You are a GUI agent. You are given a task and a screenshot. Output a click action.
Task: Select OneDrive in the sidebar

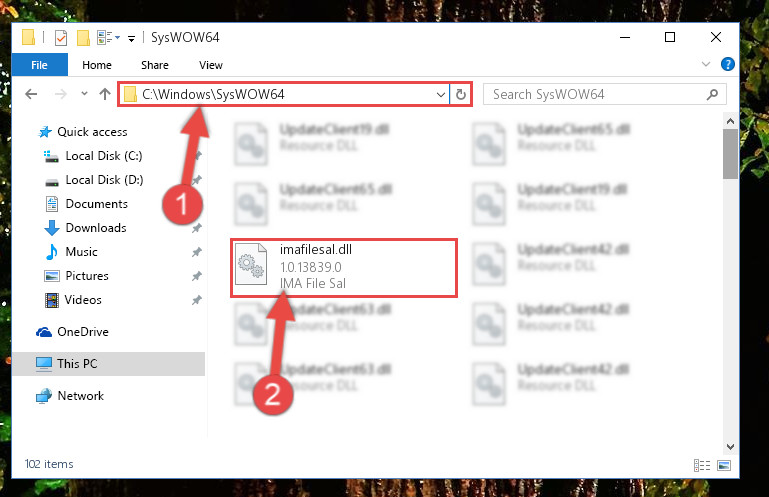click(83, 332)
